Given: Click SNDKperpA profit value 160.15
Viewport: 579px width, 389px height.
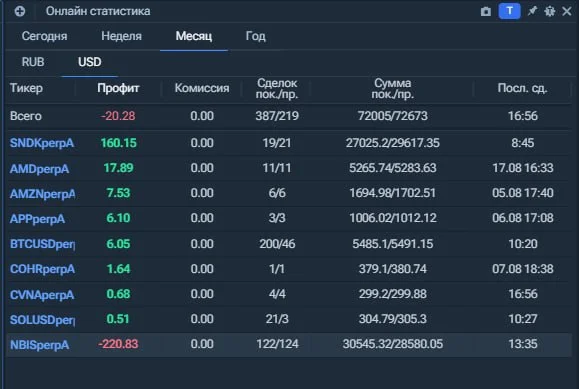Looking at the screenshot, I should [x=119, y=143].
